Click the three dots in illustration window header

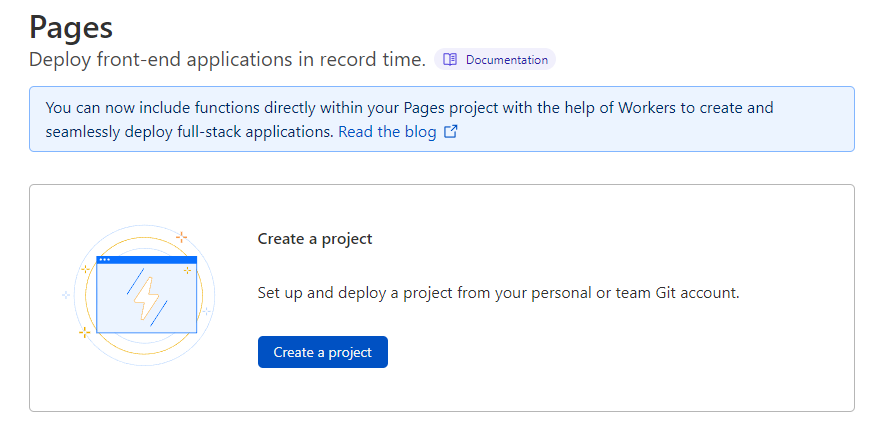point(105,260)
